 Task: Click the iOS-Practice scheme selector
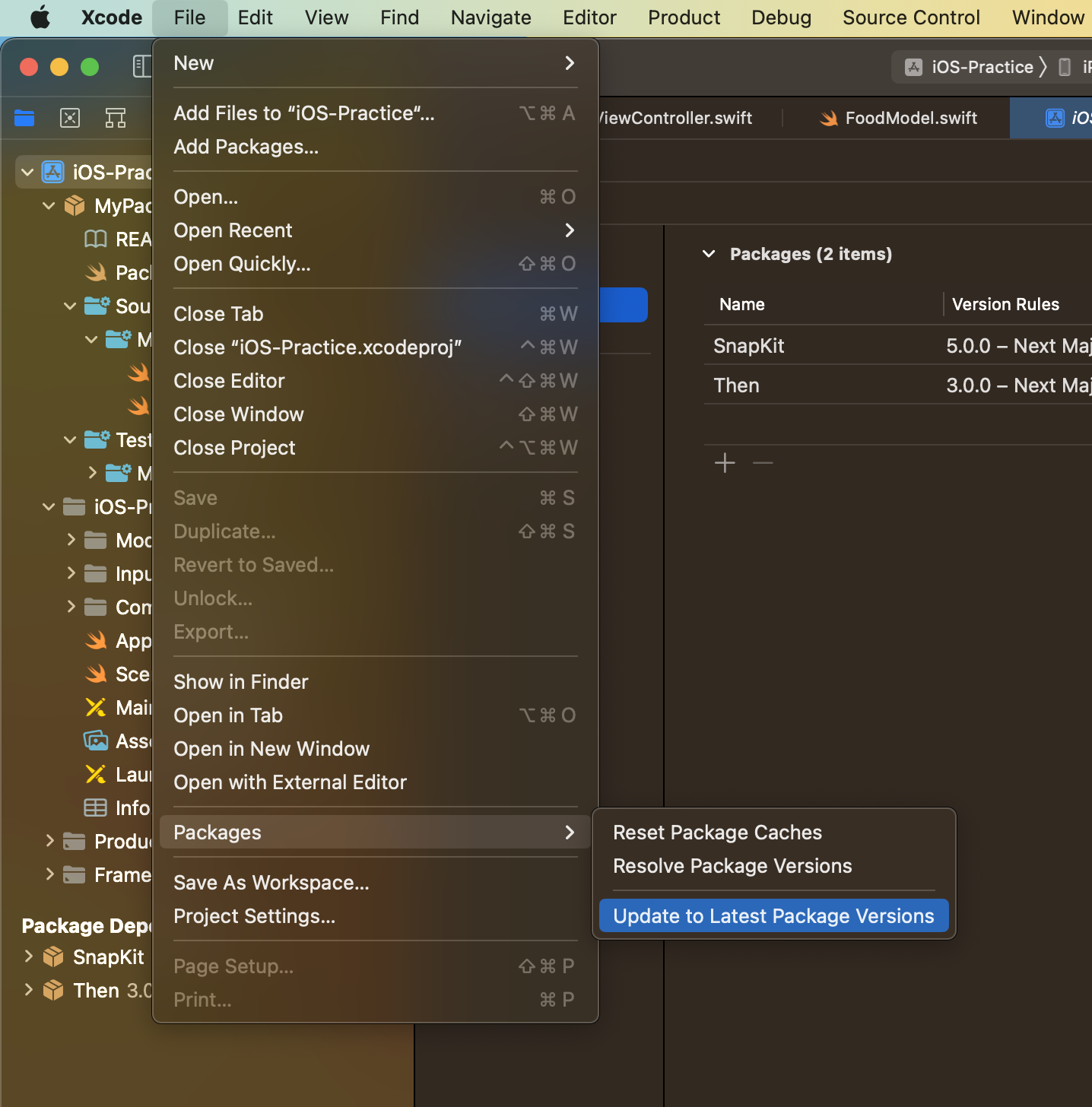[982, 67]
